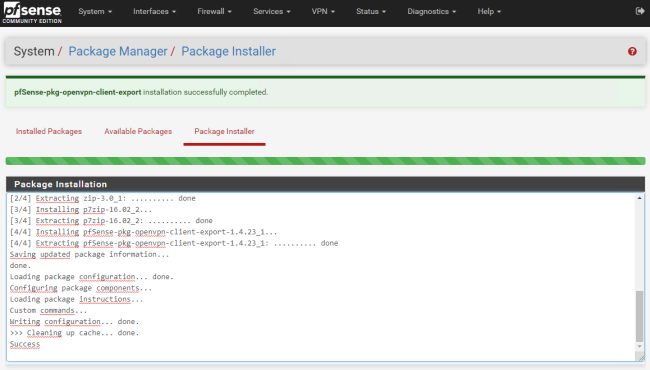Follow the Package Installer breadcrumb link
This screenshot has width=650, height=370.
[228, 51]
